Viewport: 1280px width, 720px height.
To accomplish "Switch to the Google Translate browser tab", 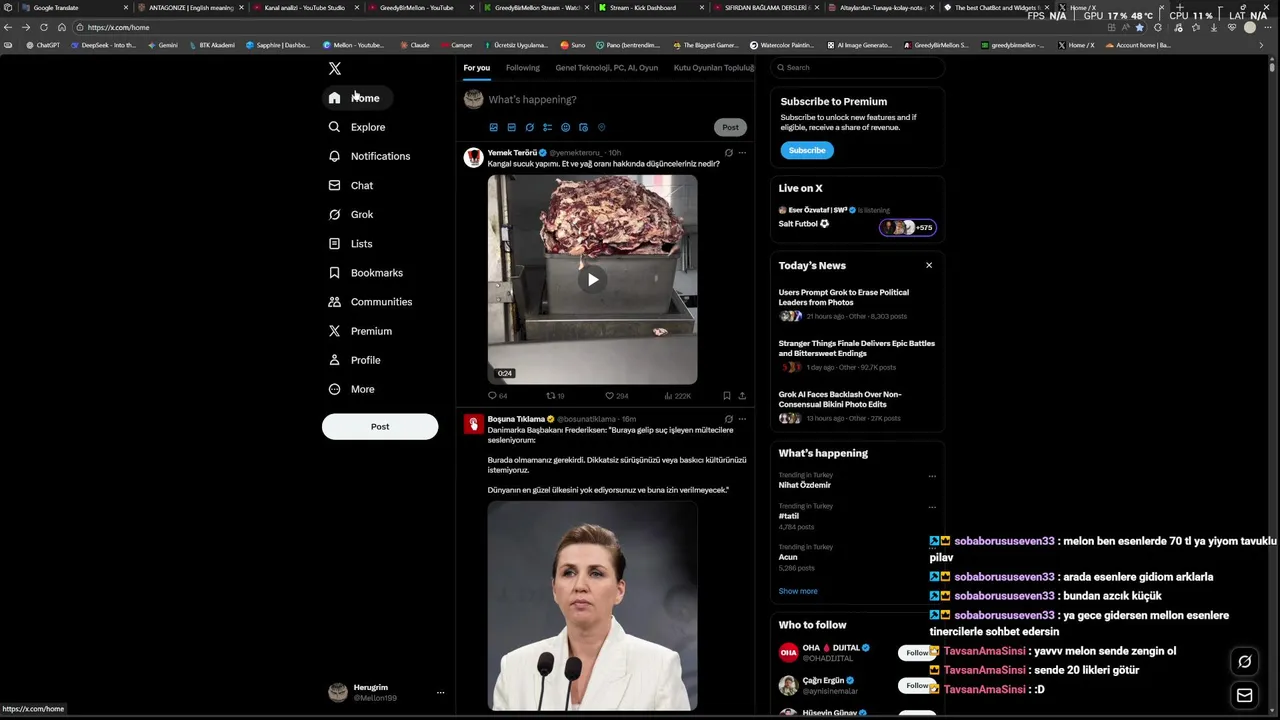I will 64,7.
